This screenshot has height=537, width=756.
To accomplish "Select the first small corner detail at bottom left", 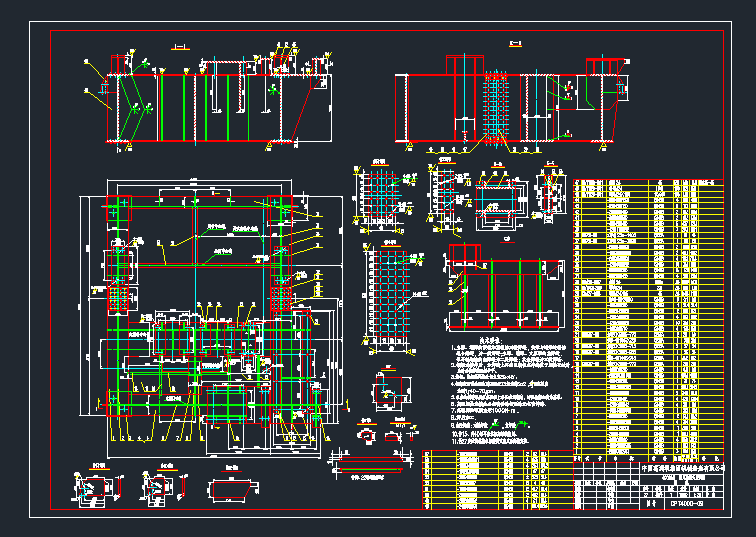I will click(97, 486).
